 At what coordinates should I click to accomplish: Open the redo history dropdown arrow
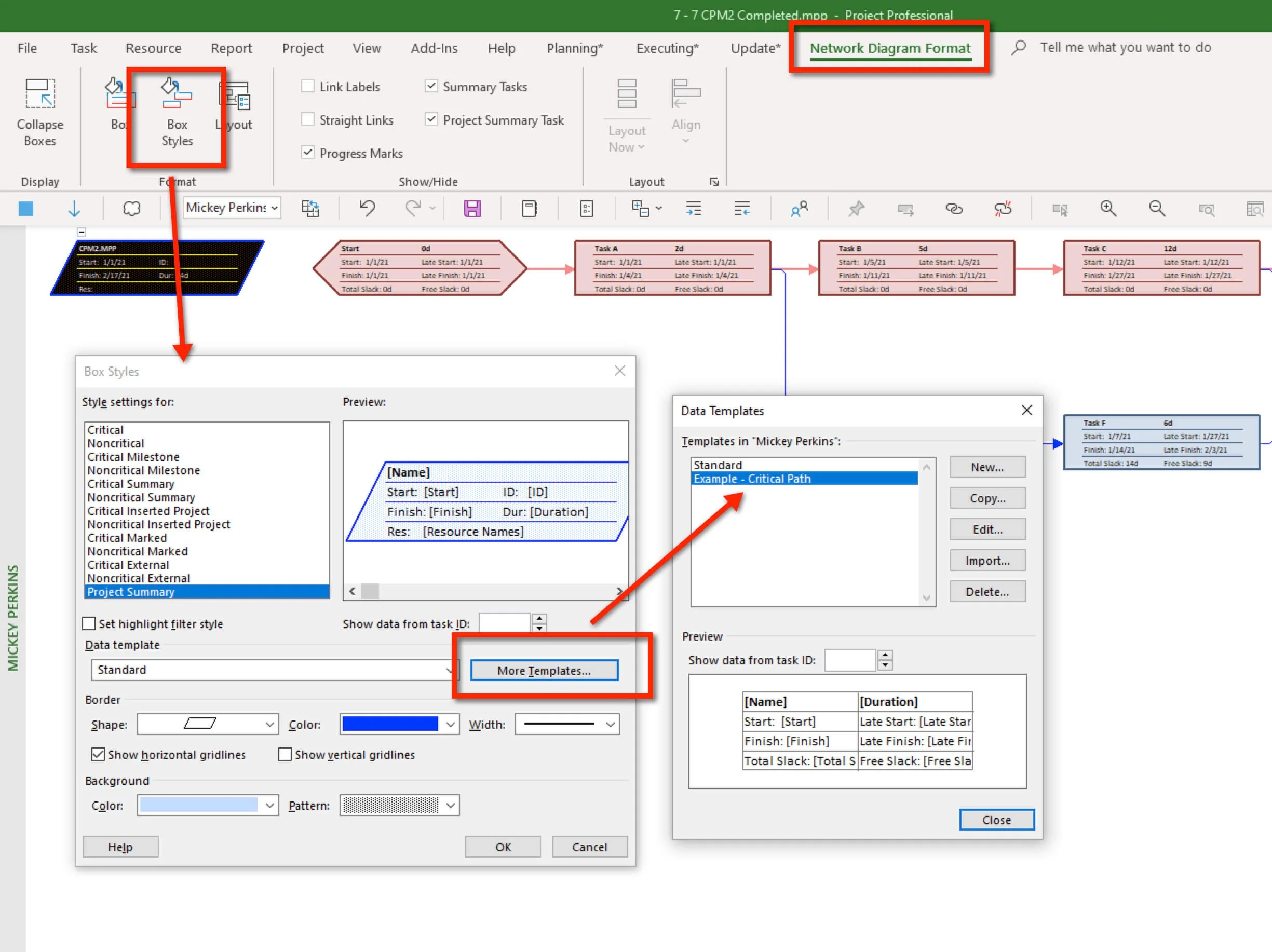click(x=432, y=209)
